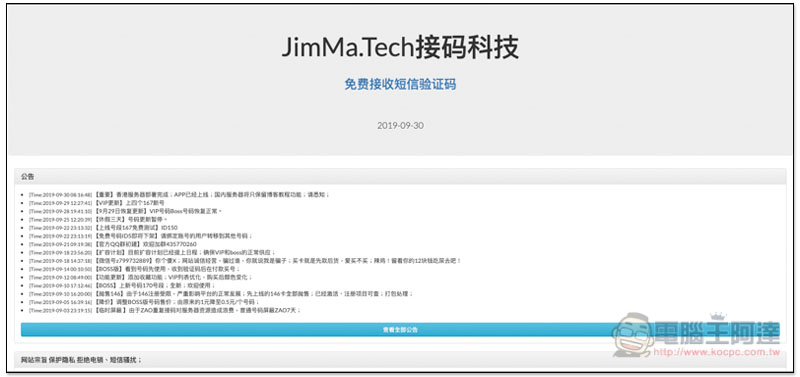Click the 查看全部公告 button
This screenshot has width=800, height=377.
click(x=400, y=330)
